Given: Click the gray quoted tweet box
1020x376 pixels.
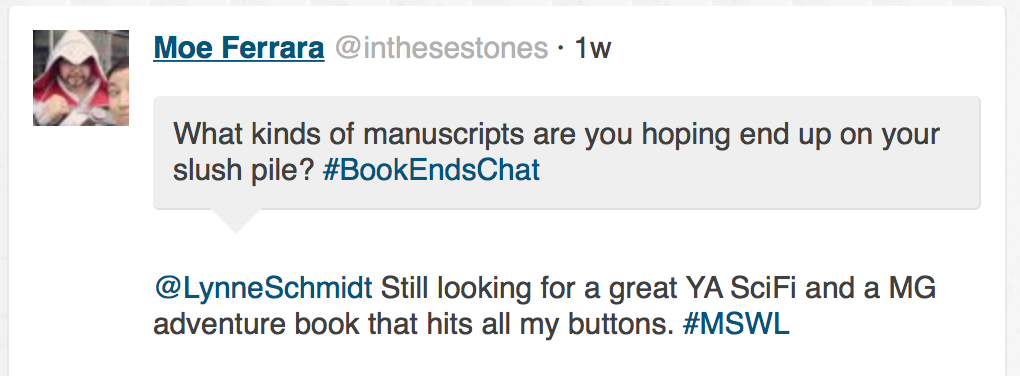Looking at the screenshot, I should coord(567,153).
